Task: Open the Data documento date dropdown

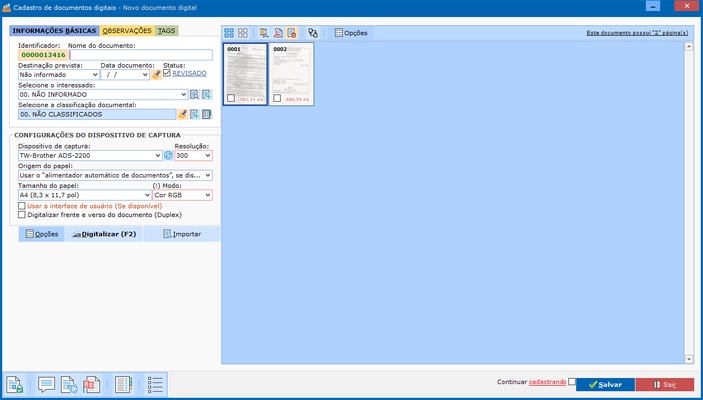Action: (145, 75)
